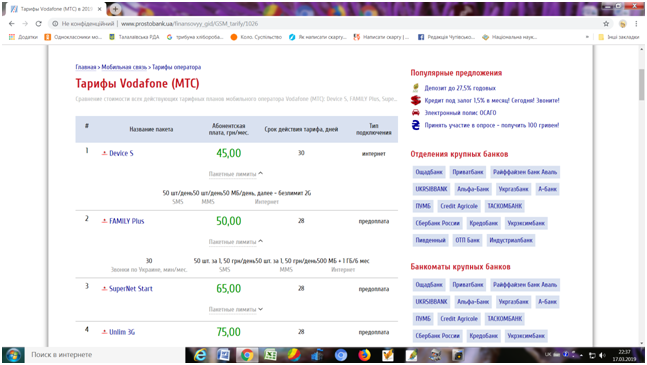Open the Одноклассники bookmark
This screenshot has height=365, width=647.
point(73,37)
